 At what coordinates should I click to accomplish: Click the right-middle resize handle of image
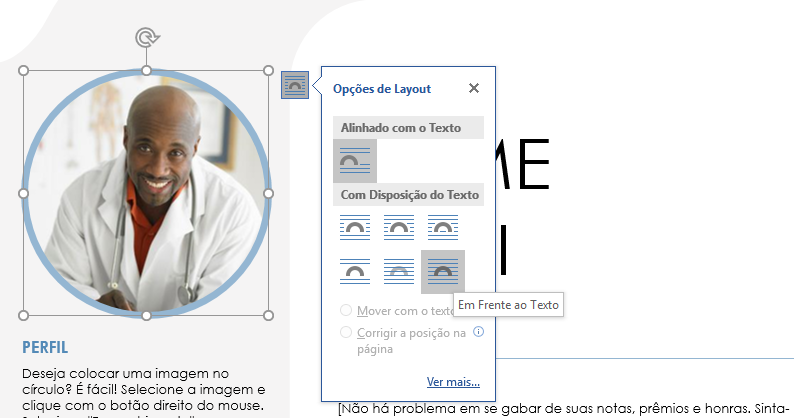[x=269, y=193]
